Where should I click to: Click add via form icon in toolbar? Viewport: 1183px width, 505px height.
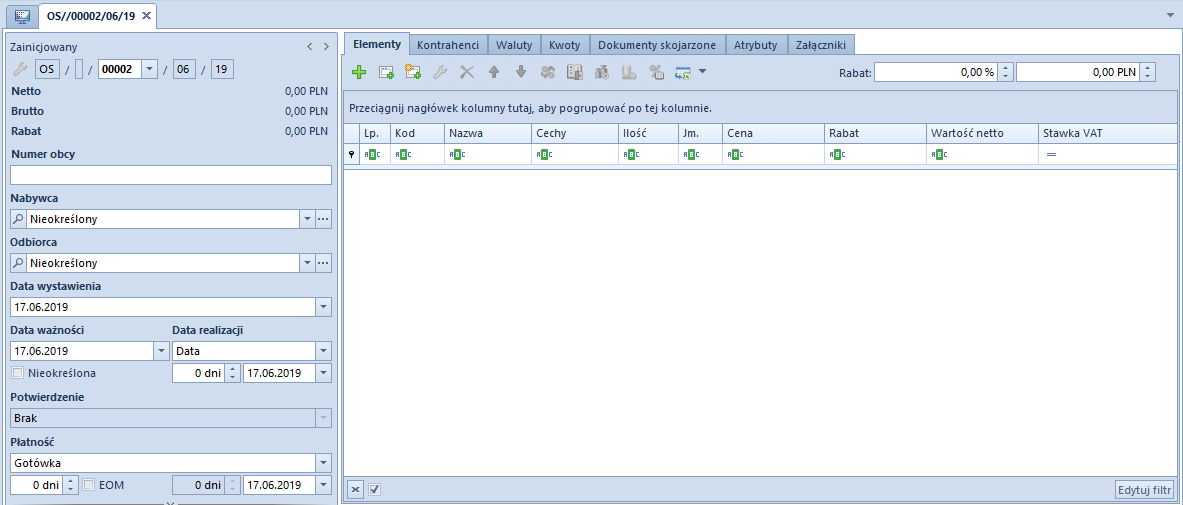pyautogui.click(x=386, y=72)
